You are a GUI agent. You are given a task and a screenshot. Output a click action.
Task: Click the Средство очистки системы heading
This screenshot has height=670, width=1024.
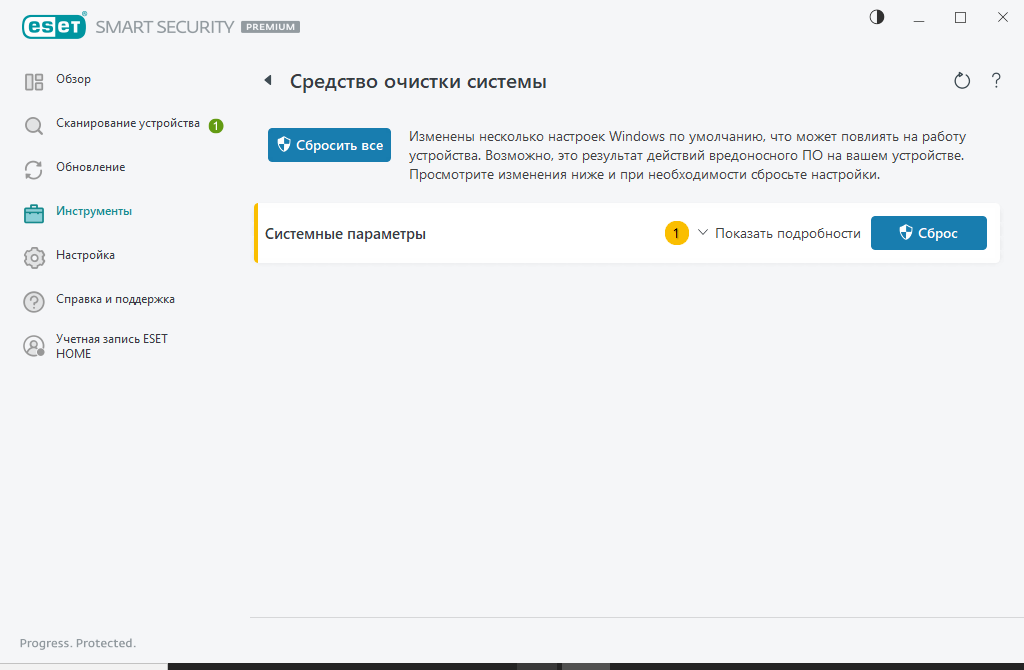[x=418, y=82]
